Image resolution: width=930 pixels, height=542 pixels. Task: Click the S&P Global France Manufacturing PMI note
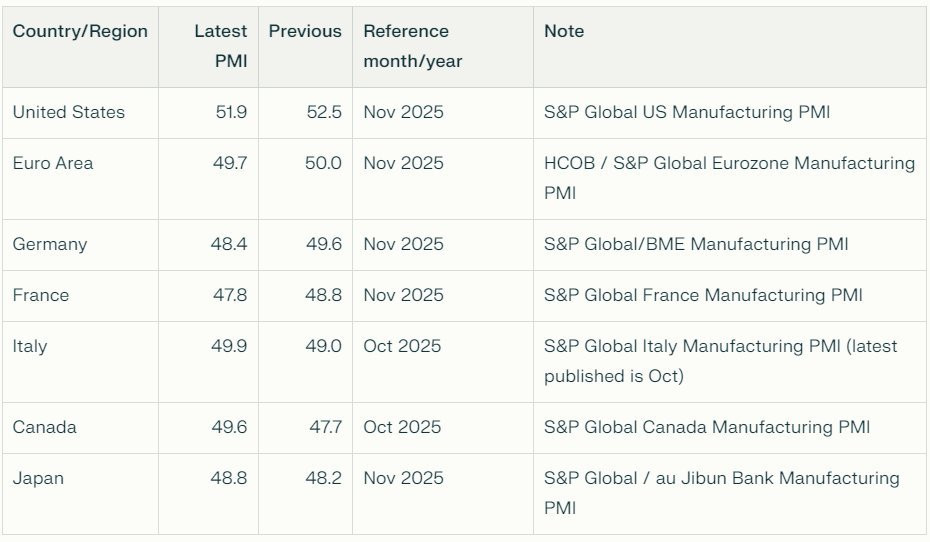(703, 295)
